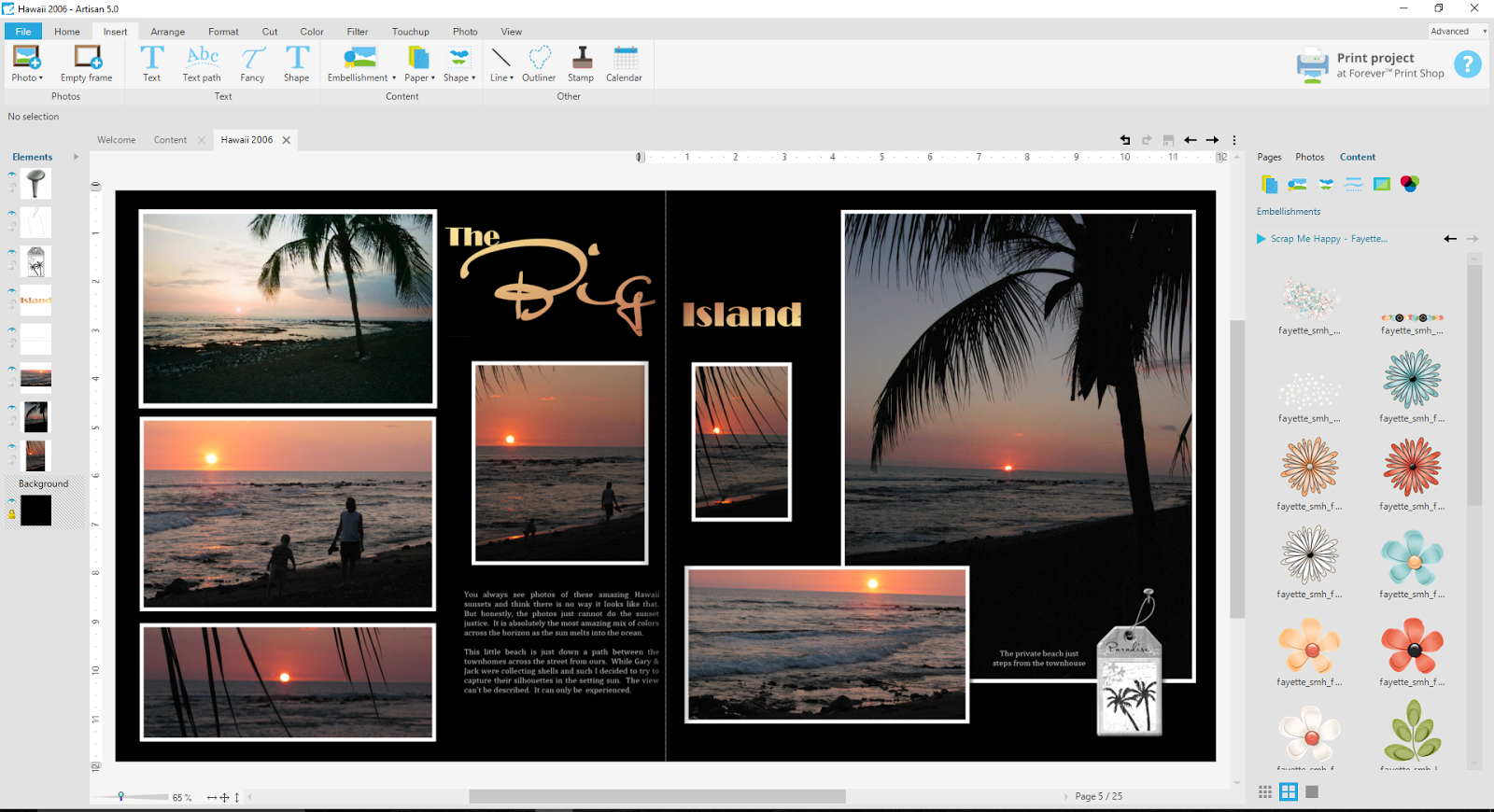Screen dimensions: 1494x812
Task: Toggle visibility of the Island text layer
Action: [x=12, y=291]
